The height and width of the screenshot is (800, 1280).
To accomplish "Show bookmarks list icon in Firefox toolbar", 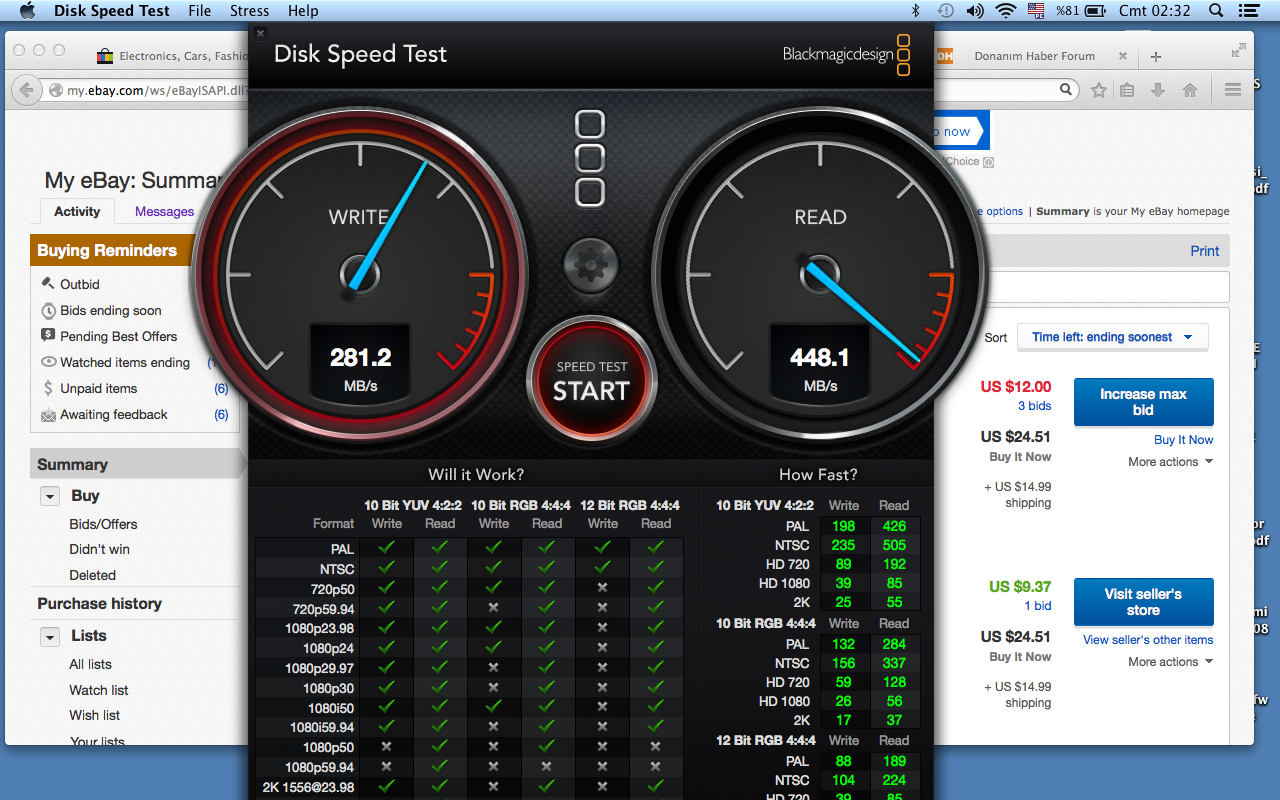I will pyautogui.click(x=1127, y=90).
